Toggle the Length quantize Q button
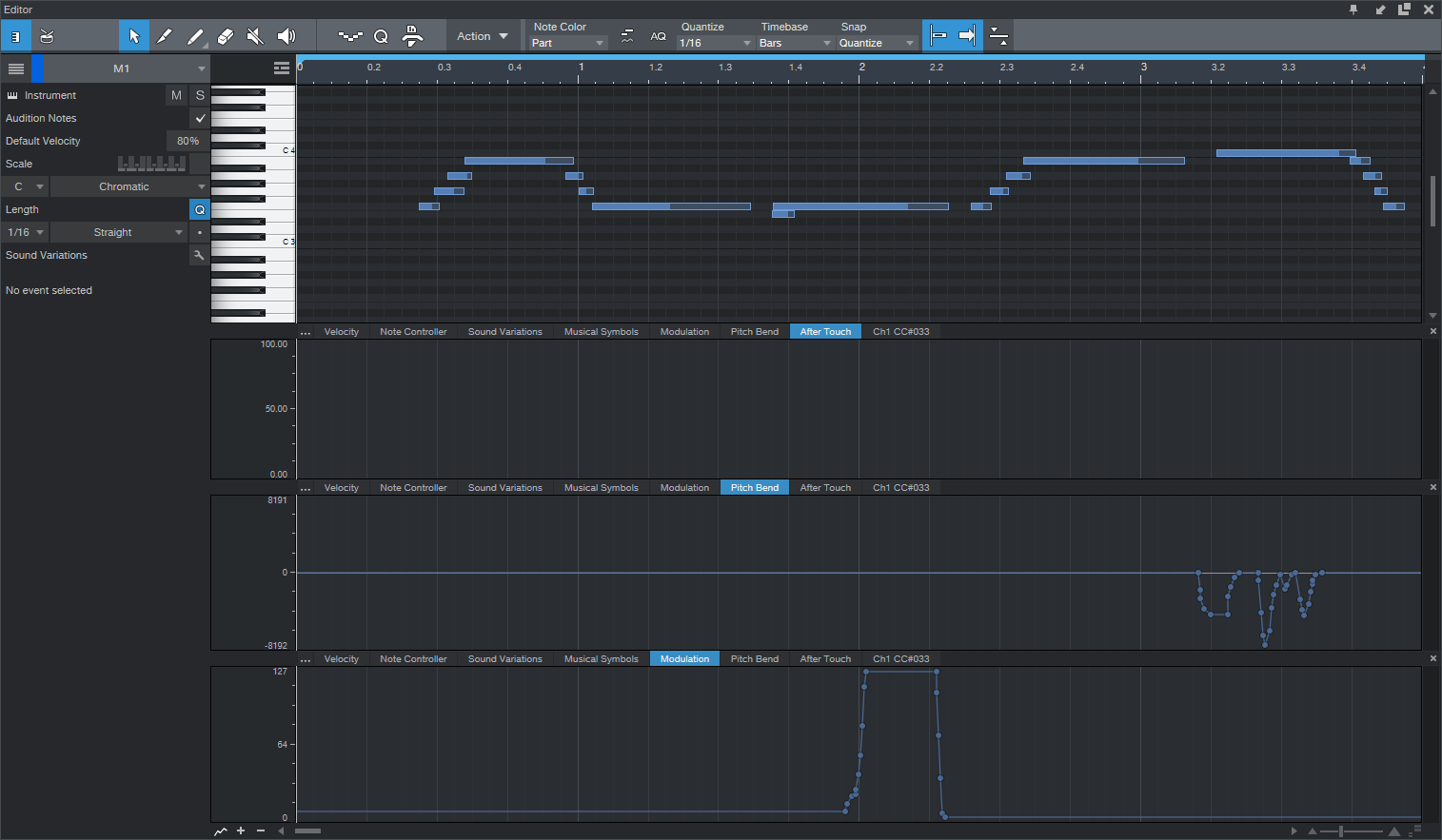The image size is (1442, 840). click(x=200, y=209)
